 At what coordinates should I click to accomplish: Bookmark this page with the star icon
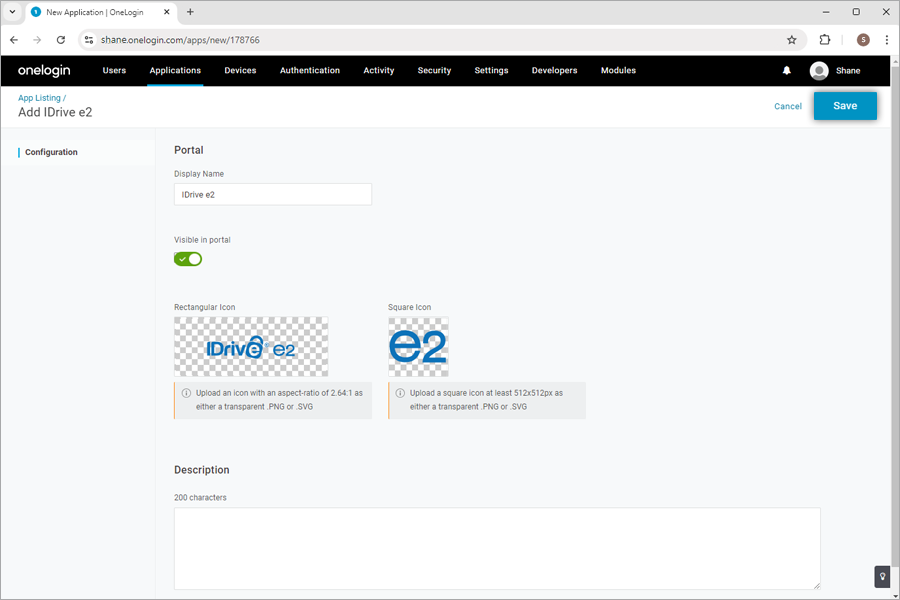792,40
